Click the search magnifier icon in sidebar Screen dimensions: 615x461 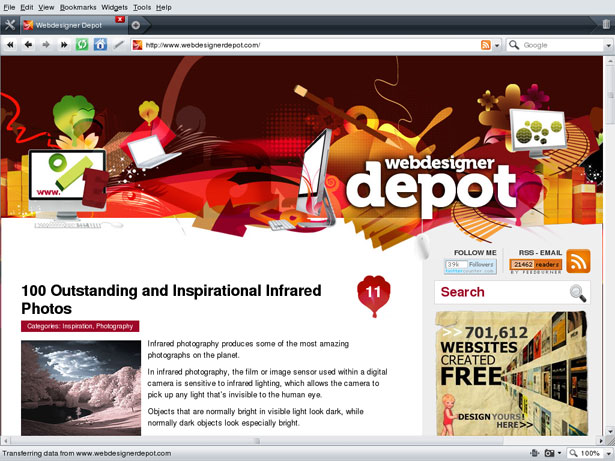coord(578,293)
